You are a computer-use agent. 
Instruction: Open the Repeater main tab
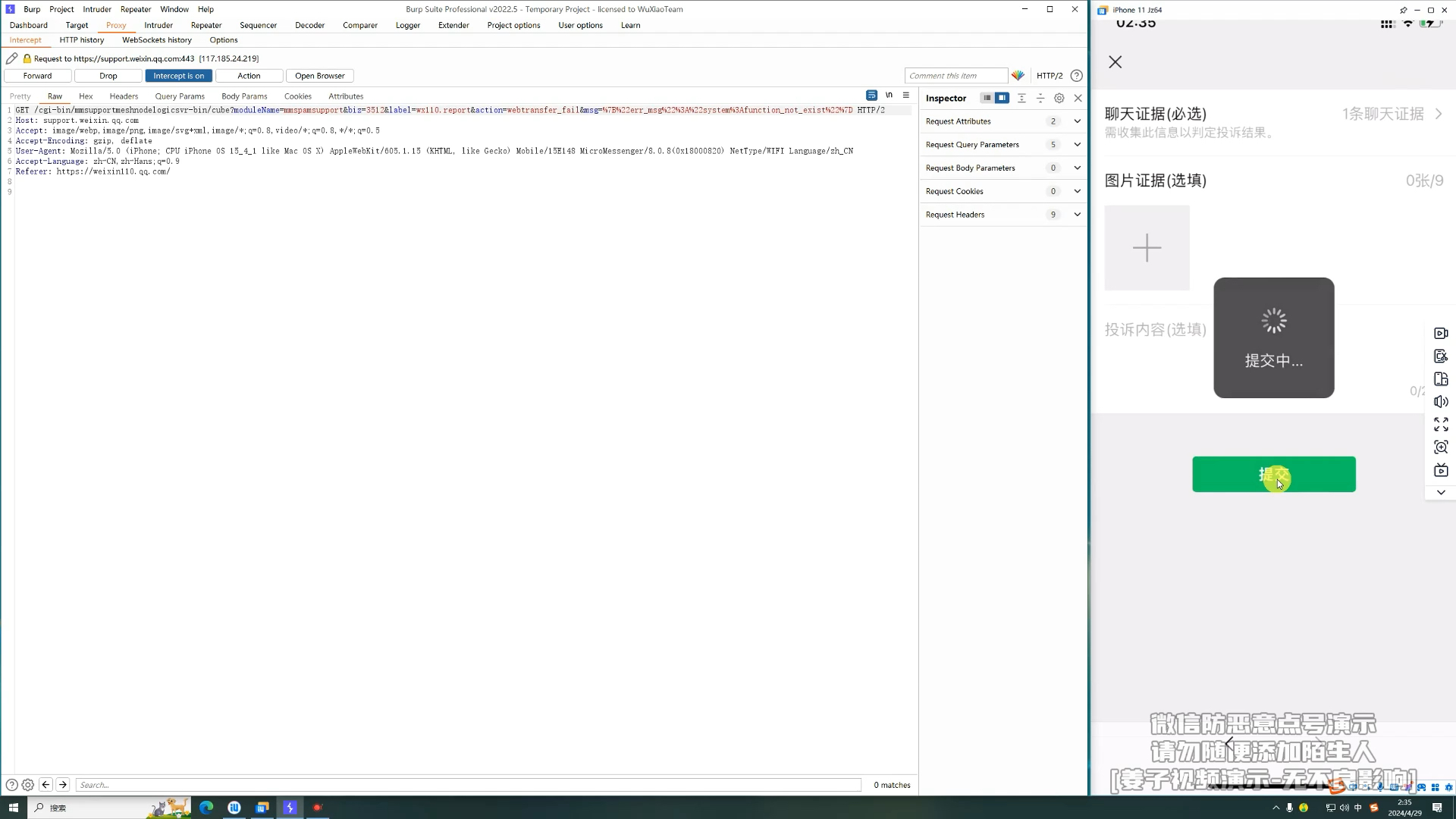[x=206, y=25]
